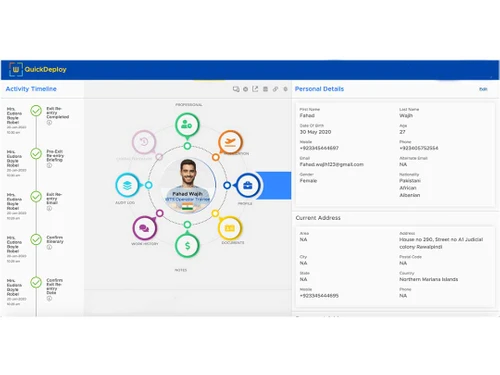
Task: Click the DOCUMENTS label
Action: pyautogui.click(x=233, y=243)
